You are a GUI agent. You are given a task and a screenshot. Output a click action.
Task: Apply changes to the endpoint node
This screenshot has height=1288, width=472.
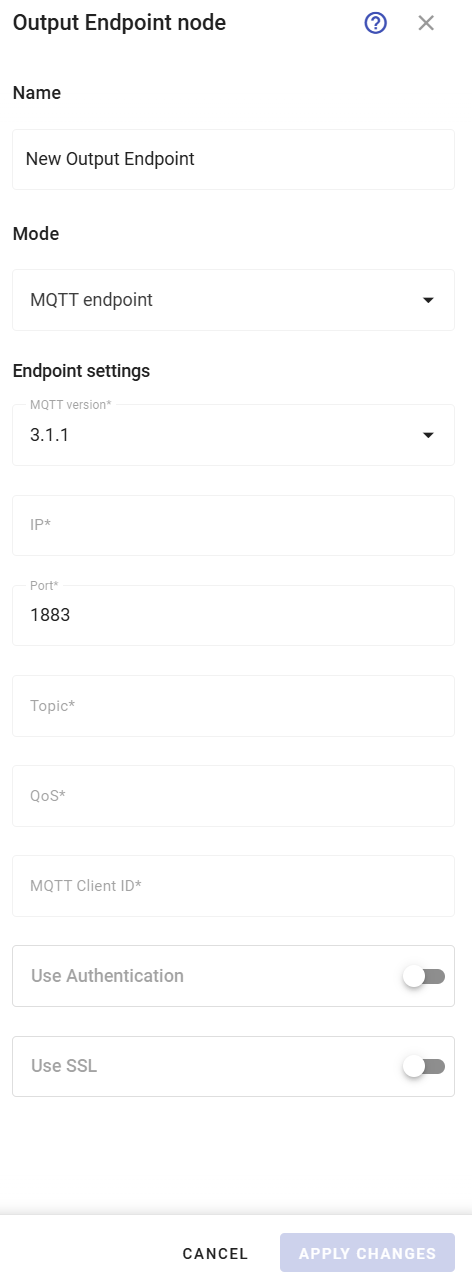367,1253
